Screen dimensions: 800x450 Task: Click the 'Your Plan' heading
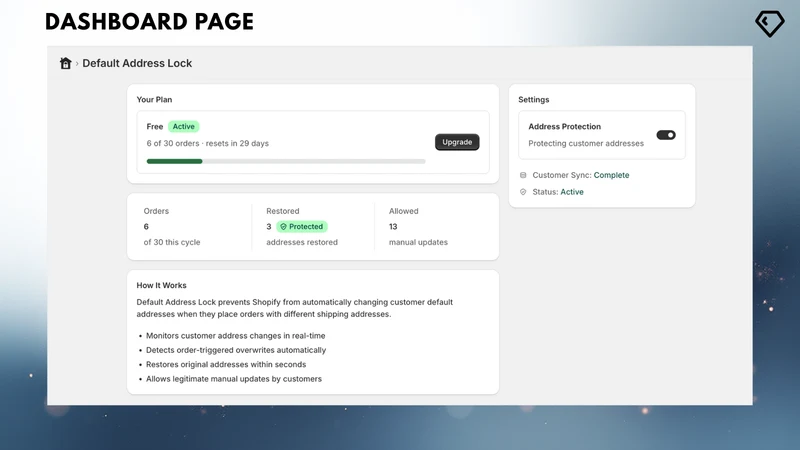[x=154, y=99]
